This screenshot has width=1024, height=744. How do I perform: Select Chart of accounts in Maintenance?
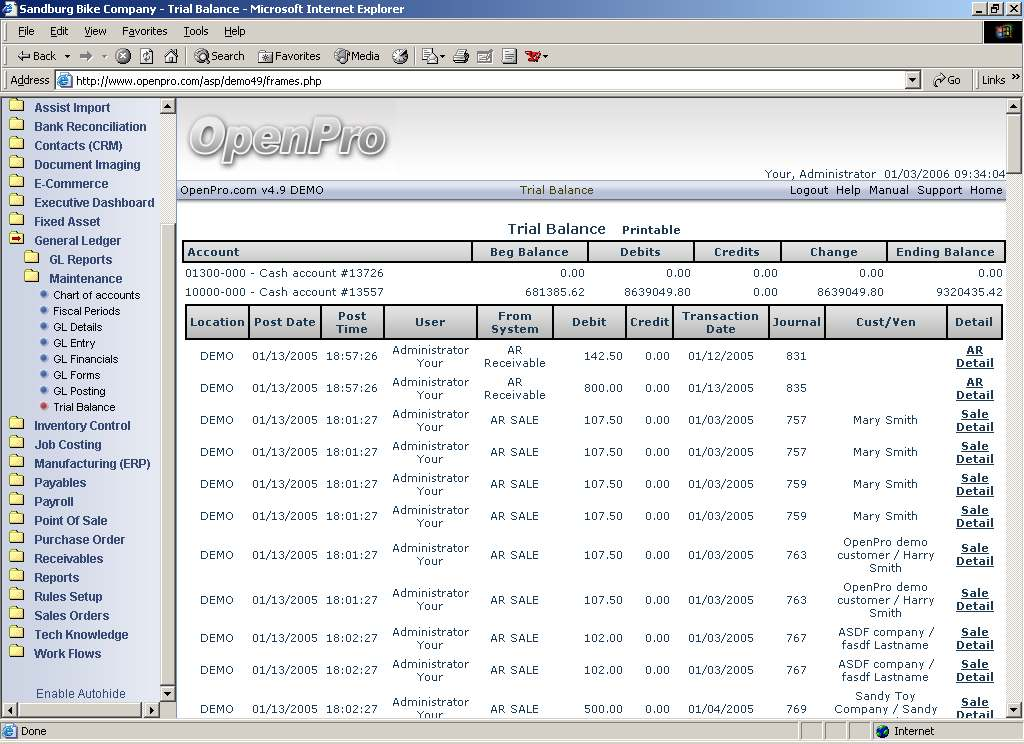pos(96,295)
